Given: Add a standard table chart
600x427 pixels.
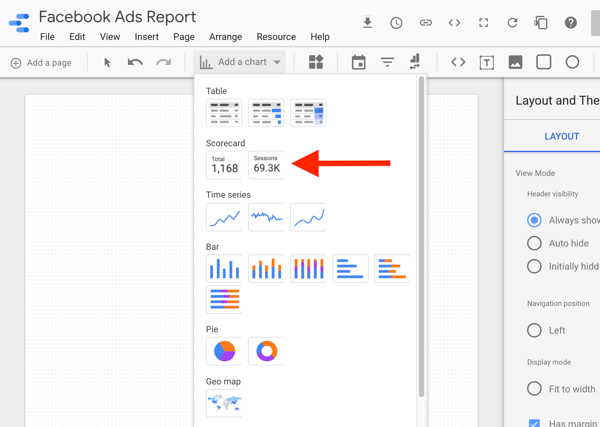Looking at the screenshot, I should point(224,113).
